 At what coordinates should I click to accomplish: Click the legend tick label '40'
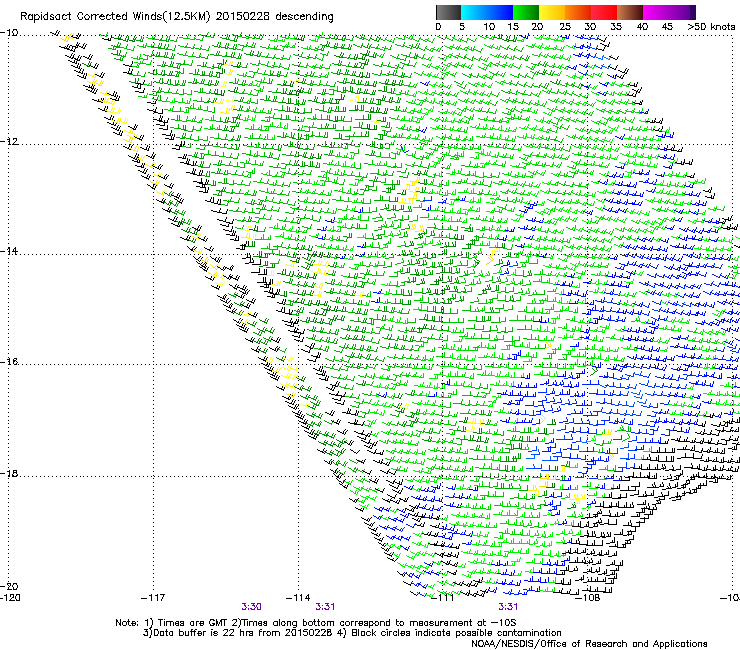tap(642, 26)
